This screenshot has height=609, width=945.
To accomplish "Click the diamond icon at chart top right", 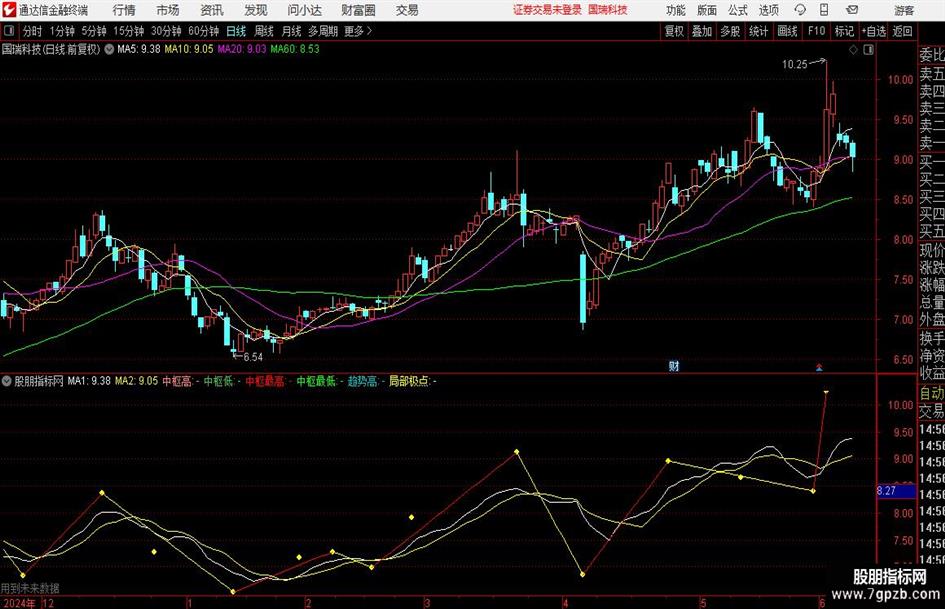I will point(853,50).
